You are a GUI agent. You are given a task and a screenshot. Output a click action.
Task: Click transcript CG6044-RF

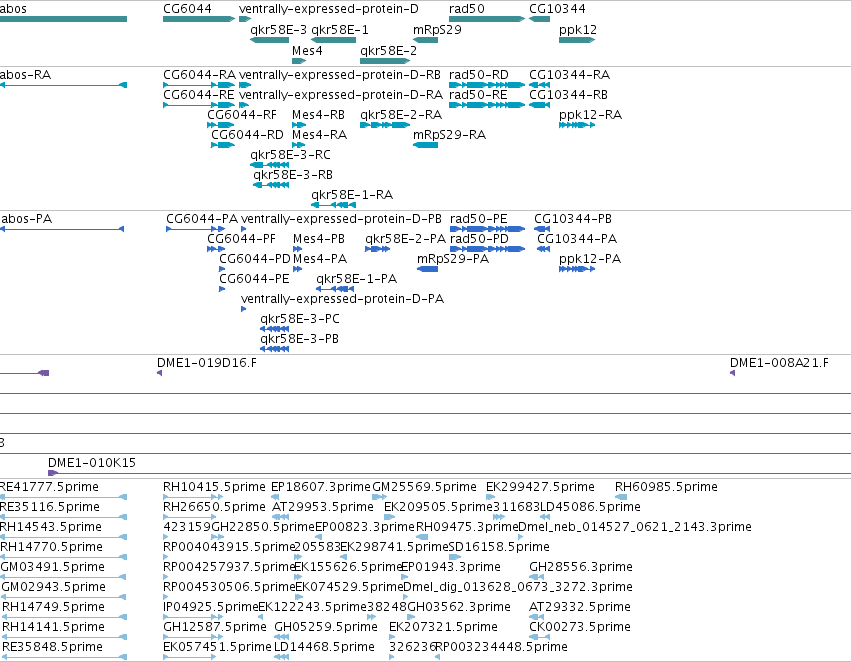(x=220, y=125)
